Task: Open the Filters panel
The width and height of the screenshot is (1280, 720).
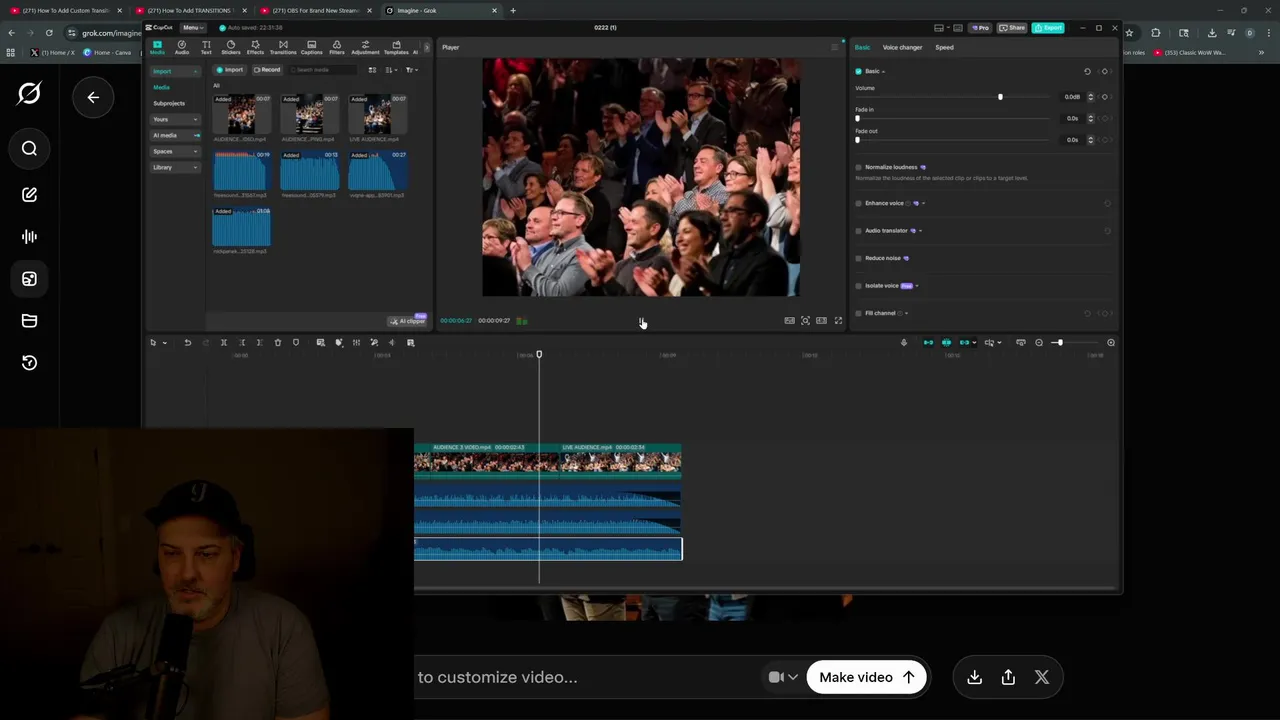Action: tap(337, 47)
